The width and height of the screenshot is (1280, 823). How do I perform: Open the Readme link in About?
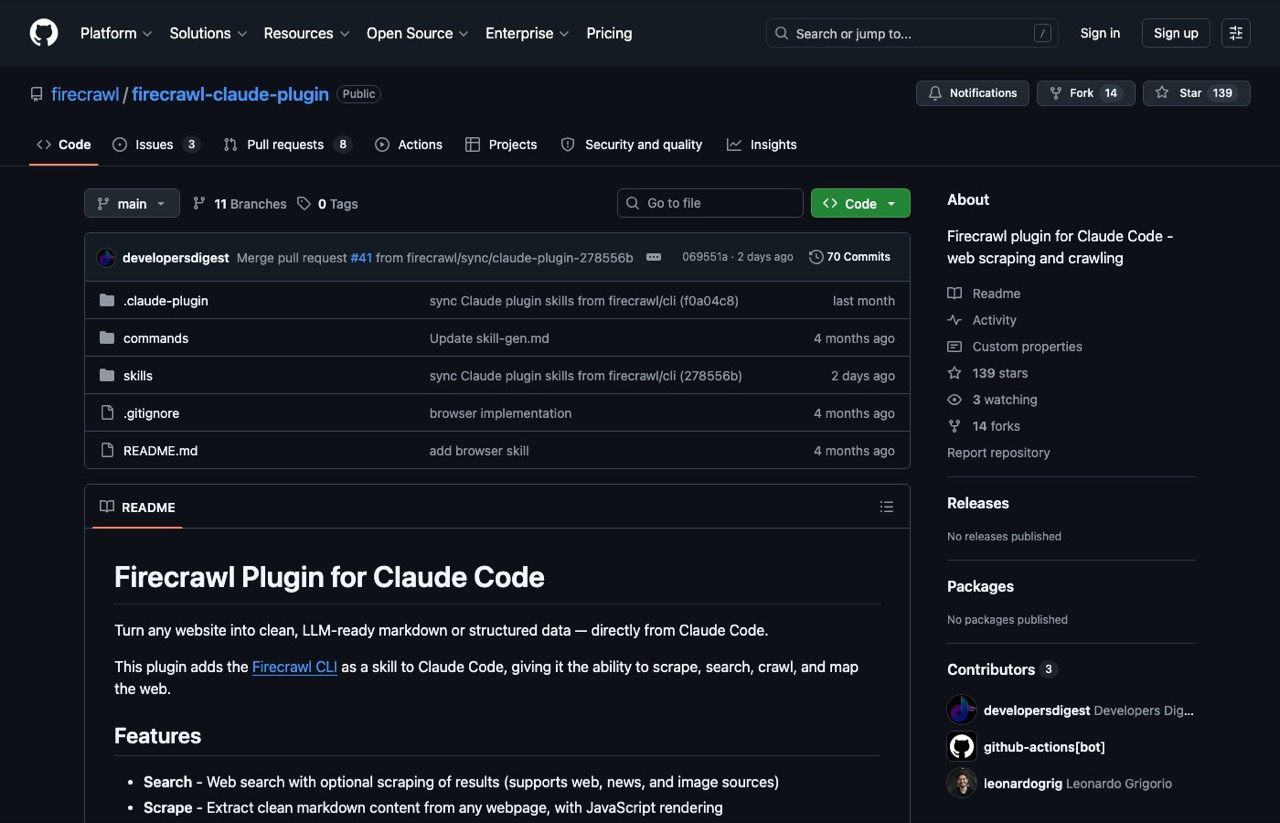pyautogui.click(x=985, y=293)
